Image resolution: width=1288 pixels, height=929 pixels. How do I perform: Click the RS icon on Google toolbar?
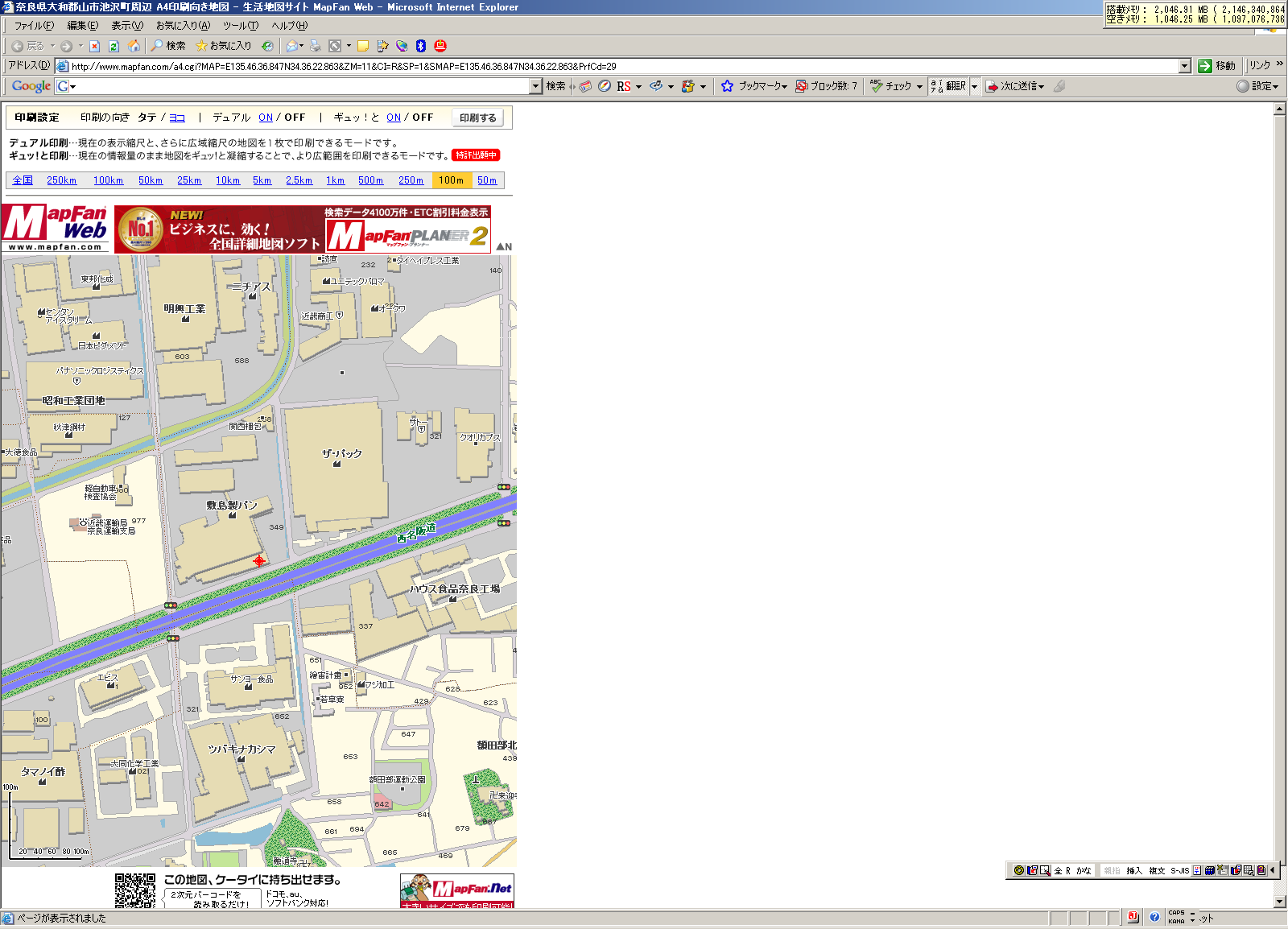624,86
